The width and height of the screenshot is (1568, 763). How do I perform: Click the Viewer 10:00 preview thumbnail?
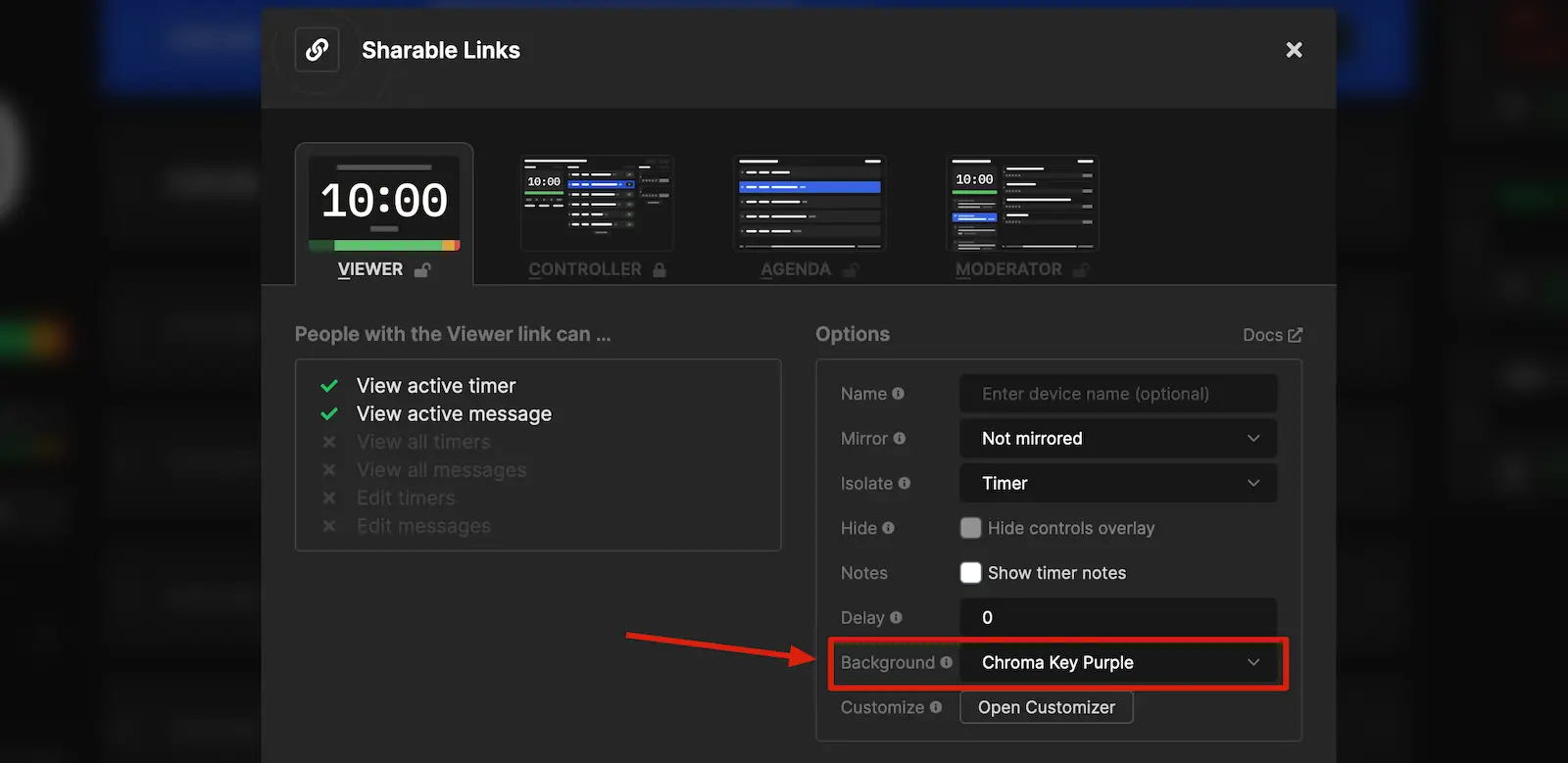coord(384,204)
